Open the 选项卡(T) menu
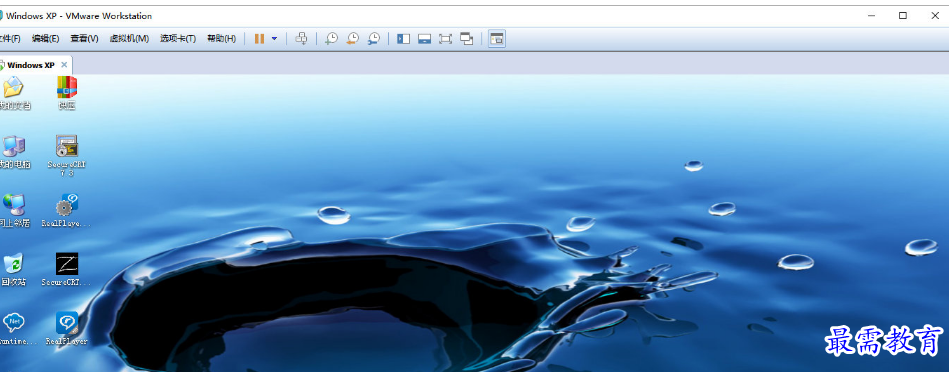The image size is (949, 372). [178, 39]
